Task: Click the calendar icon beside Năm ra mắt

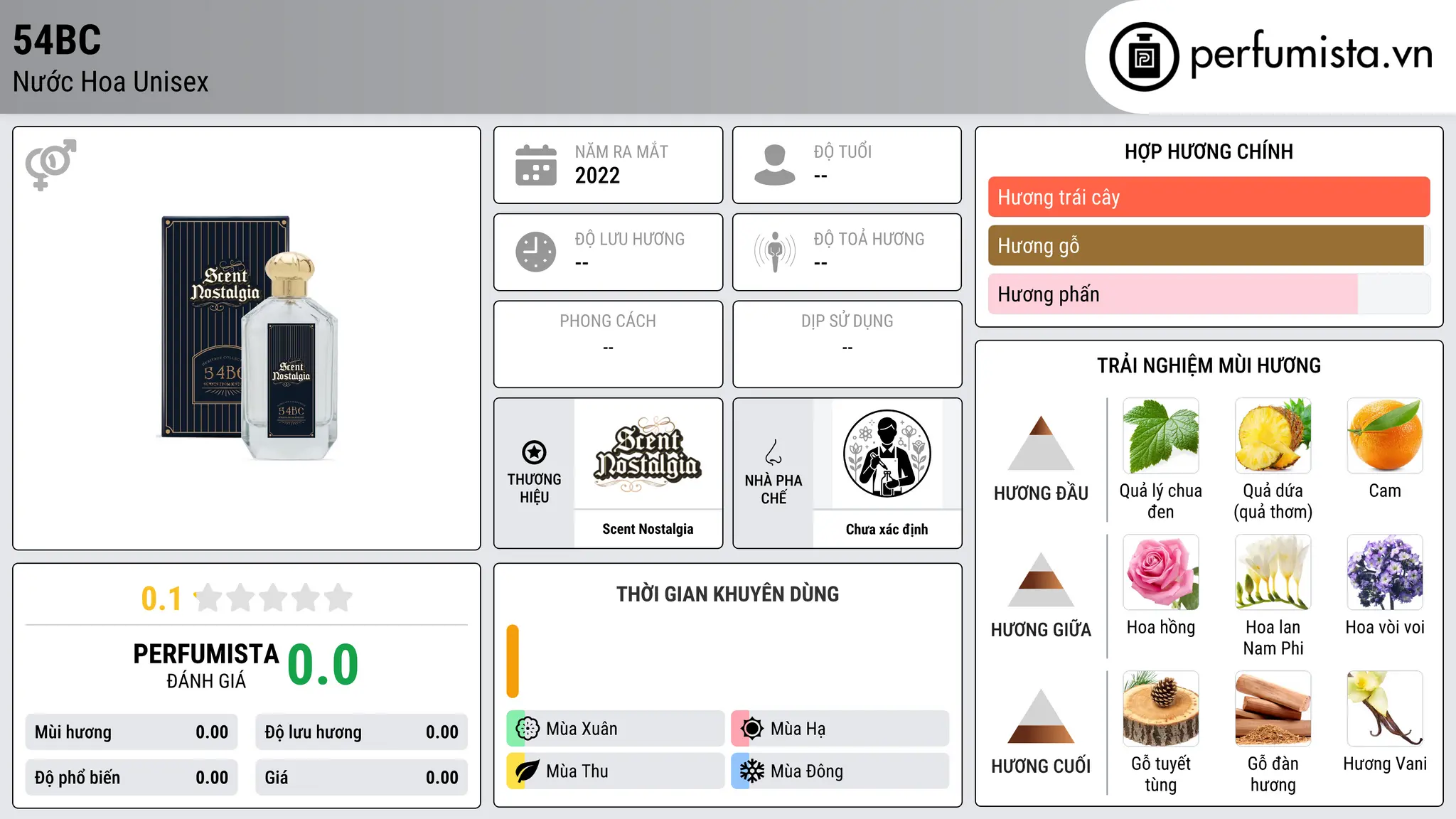Action: (536, 165)
